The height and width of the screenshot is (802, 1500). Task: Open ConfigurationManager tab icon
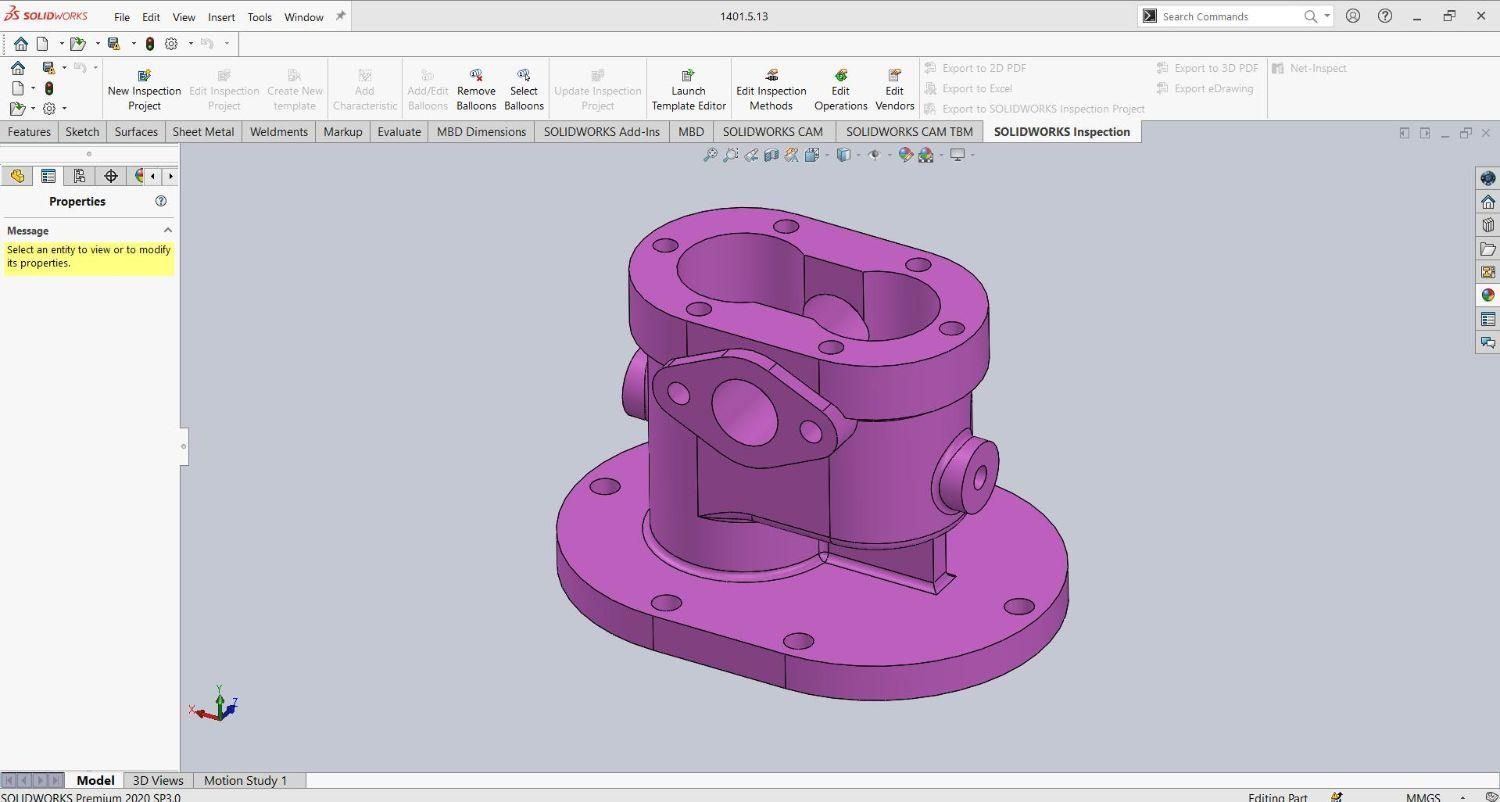click(x=79, y=176)
